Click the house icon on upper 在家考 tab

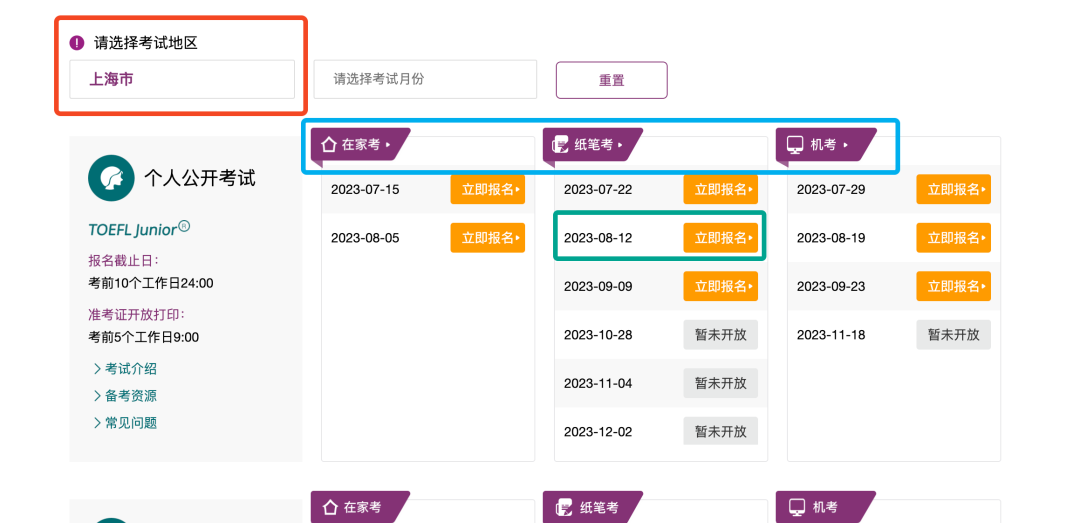coord(329,145)
